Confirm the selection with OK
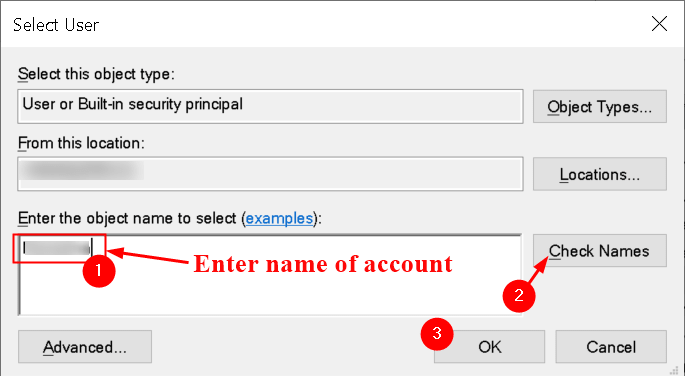The width and height of the screenshot is (685, 376). click(x=489, y=347)
